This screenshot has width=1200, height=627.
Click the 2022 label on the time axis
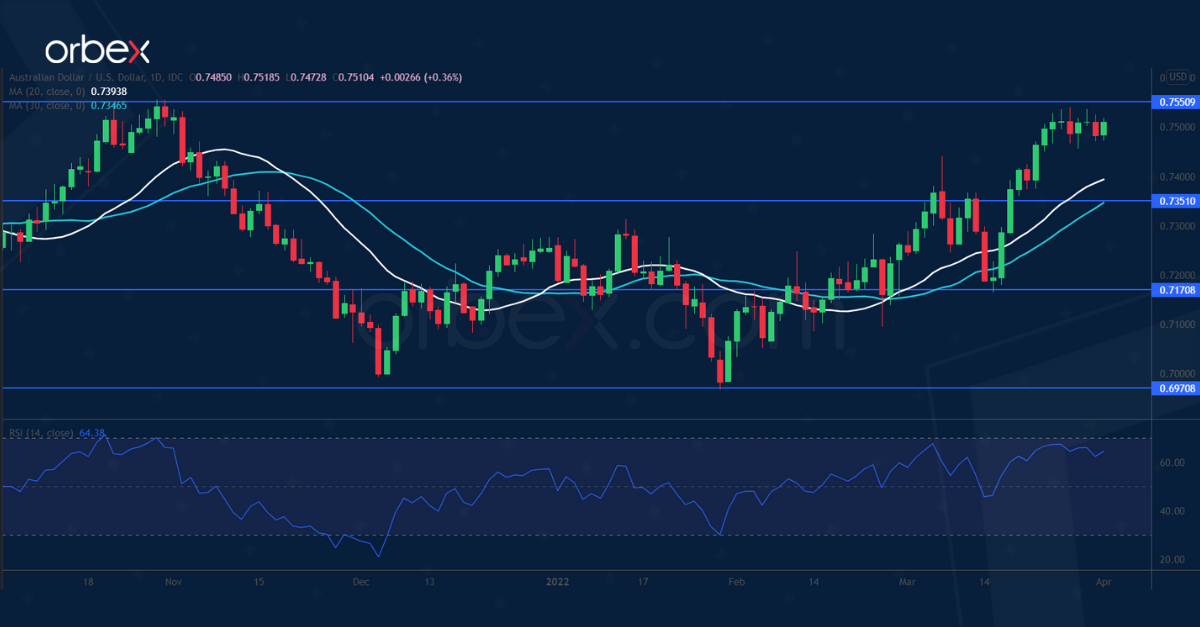point(557,581)
